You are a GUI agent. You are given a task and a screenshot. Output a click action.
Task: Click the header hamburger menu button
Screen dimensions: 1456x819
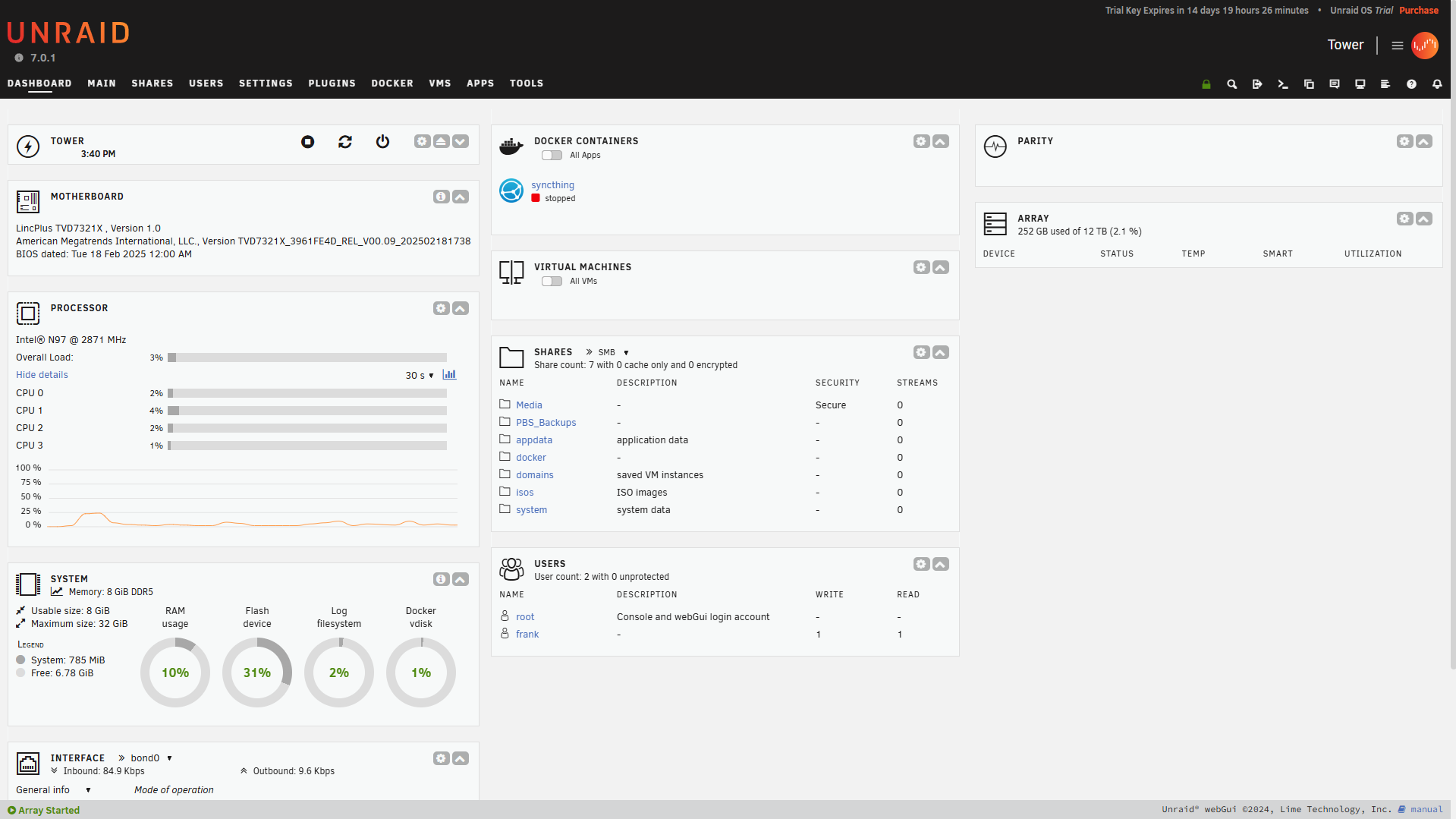click(1397, 46)
